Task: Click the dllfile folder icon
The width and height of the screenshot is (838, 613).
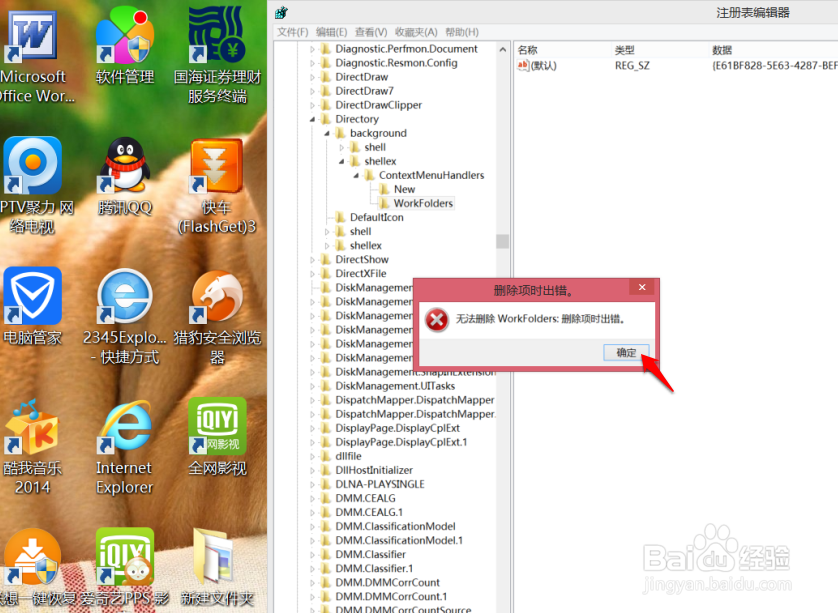Action: (325, 456)
